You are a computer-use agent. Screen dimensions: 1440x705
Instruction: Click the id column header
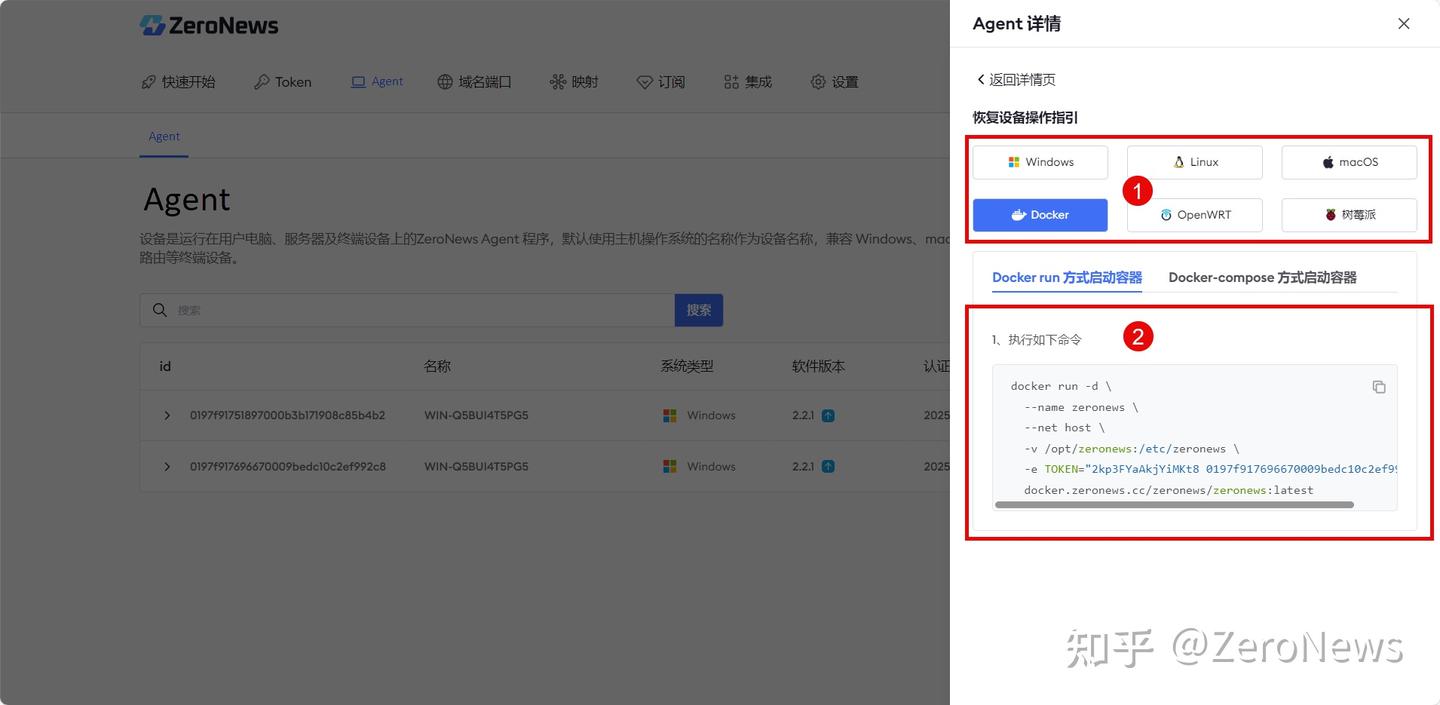coord(165,366)
